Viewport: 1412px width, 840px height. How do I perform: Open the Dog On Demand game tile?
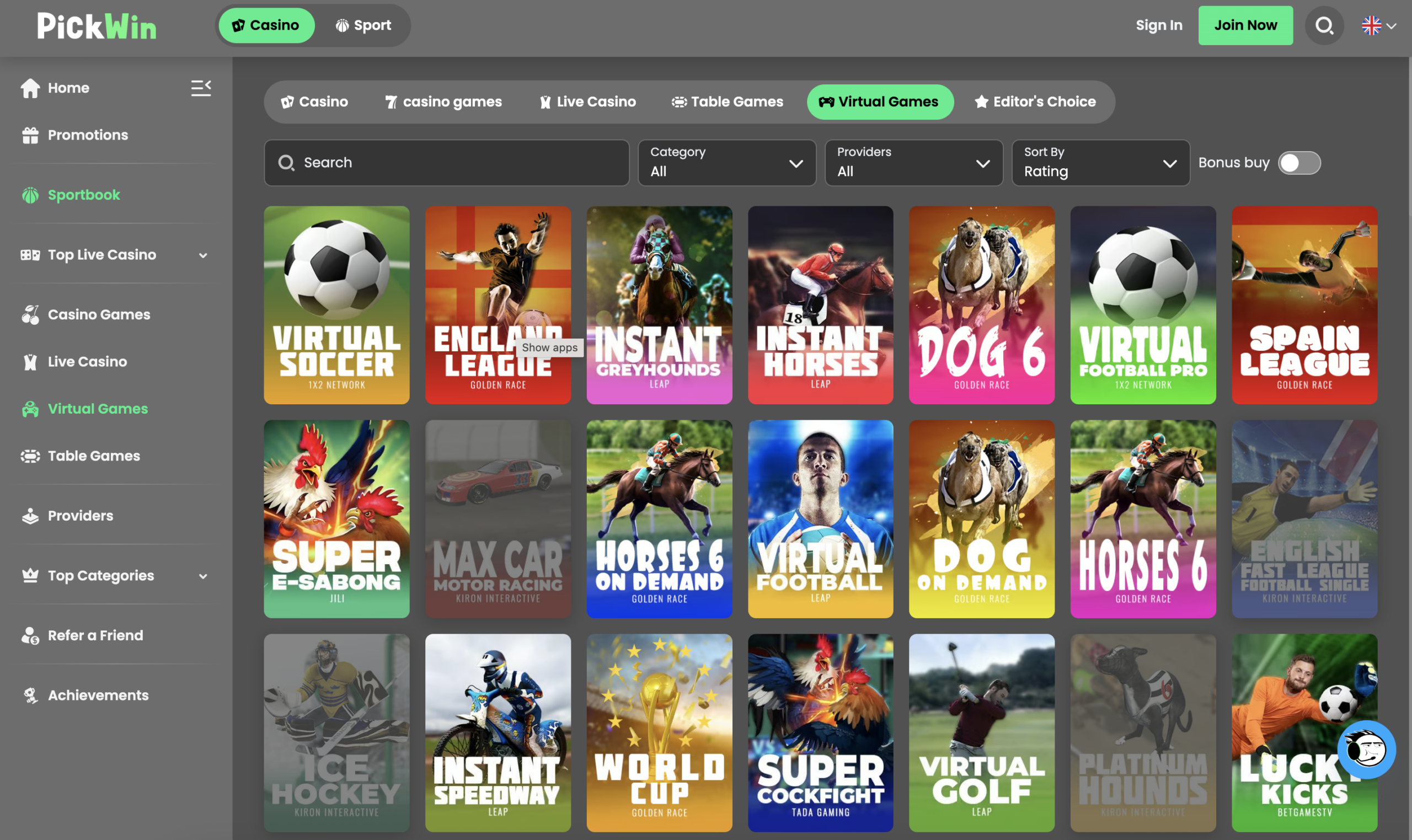981,519
